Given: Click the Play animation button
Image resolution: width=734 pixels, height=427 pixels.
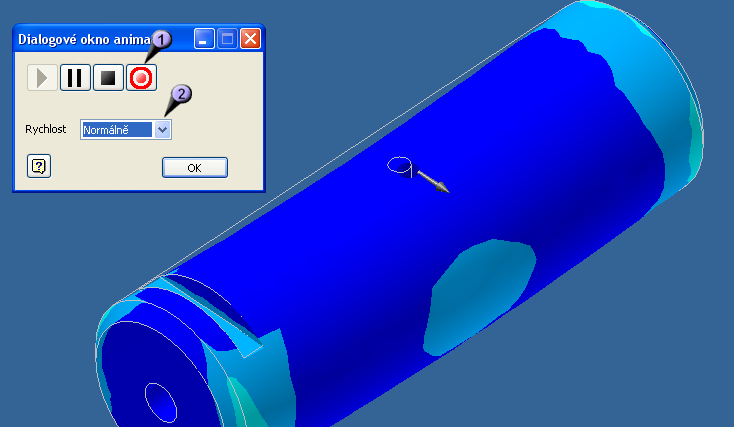Looking at the screenshot, I should click(x=42, y=77).
